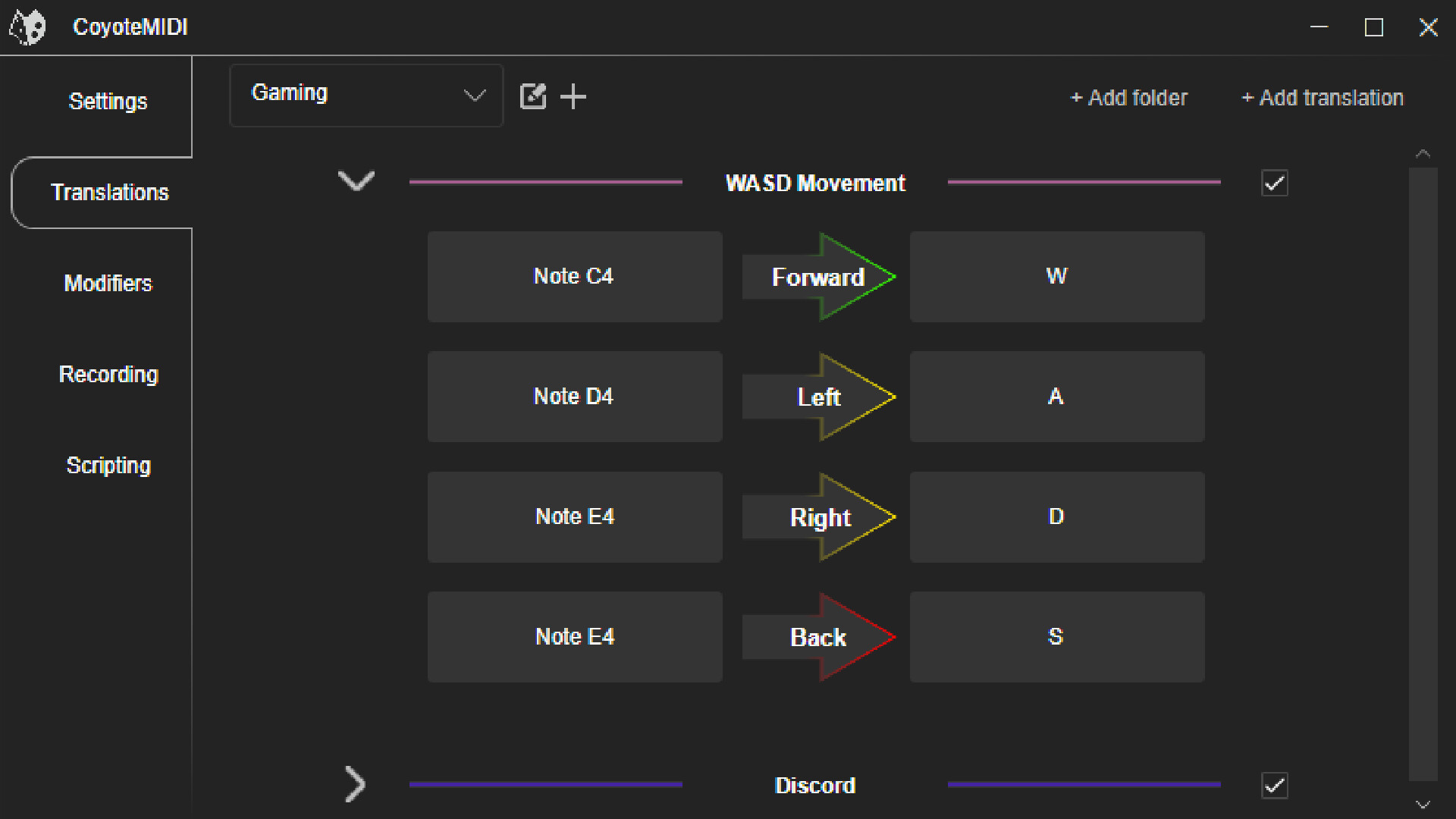Minimize the CoyoteMIDI window
1456x819 pixels.
pos(1319,27)
